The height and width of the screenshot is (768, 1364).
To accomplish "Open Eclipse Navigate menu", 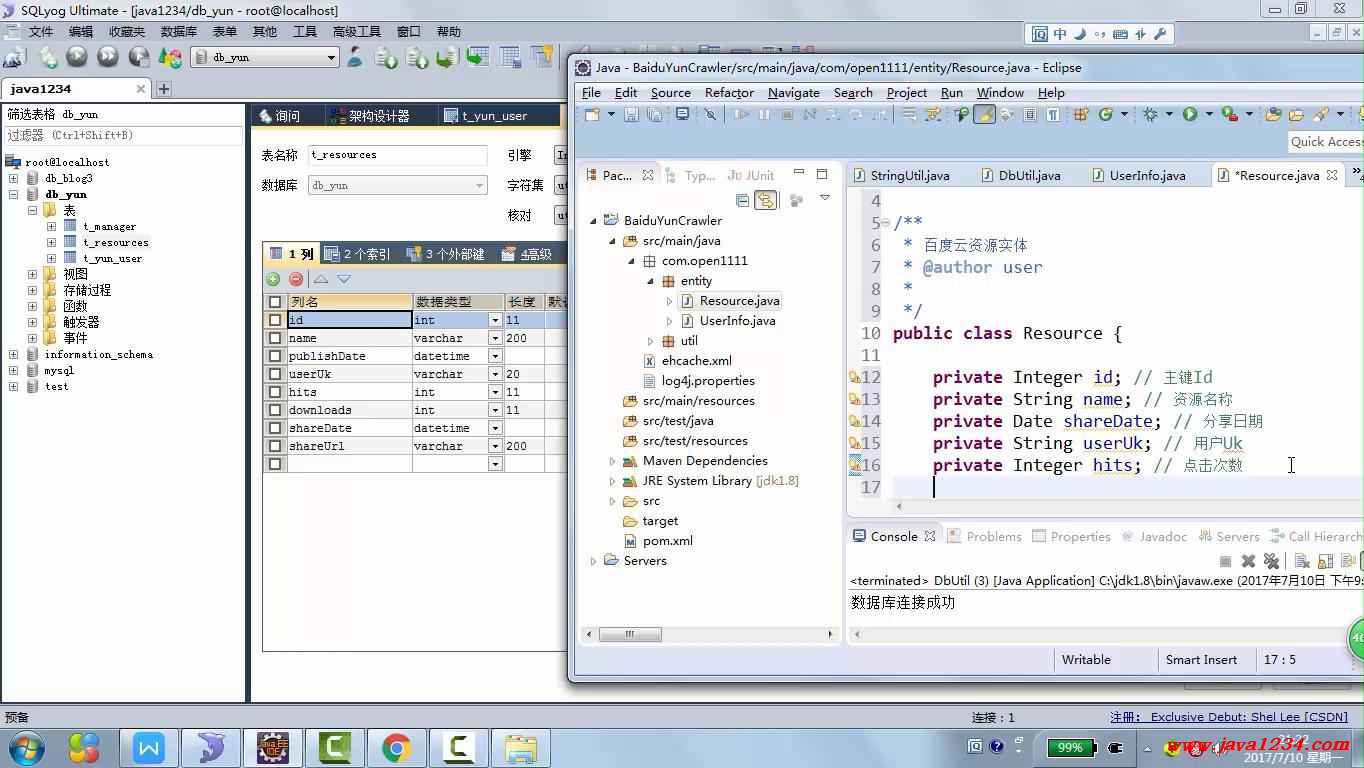I will click(794, 92).
